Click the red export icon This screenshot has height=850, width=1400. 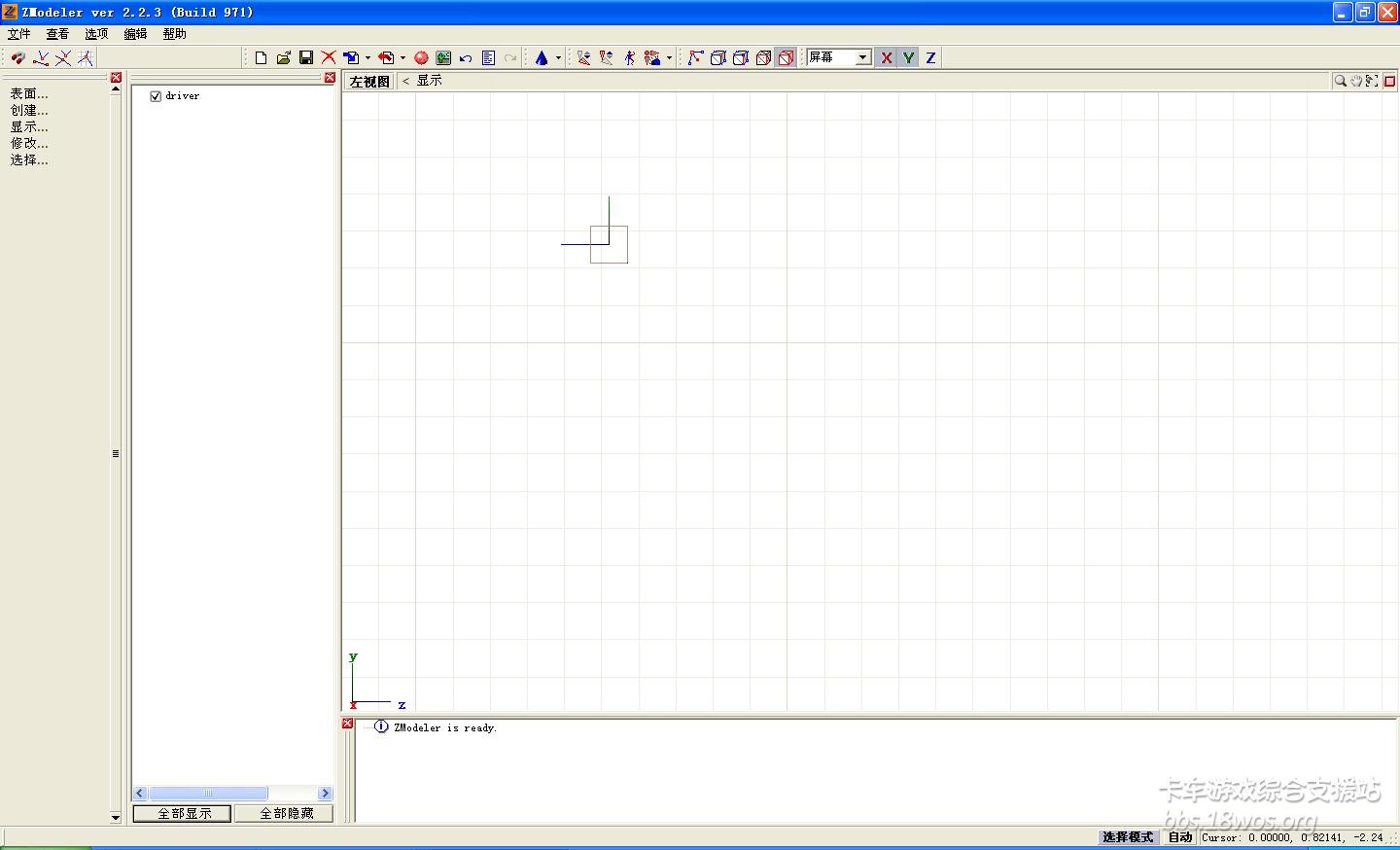click(386, 58)
